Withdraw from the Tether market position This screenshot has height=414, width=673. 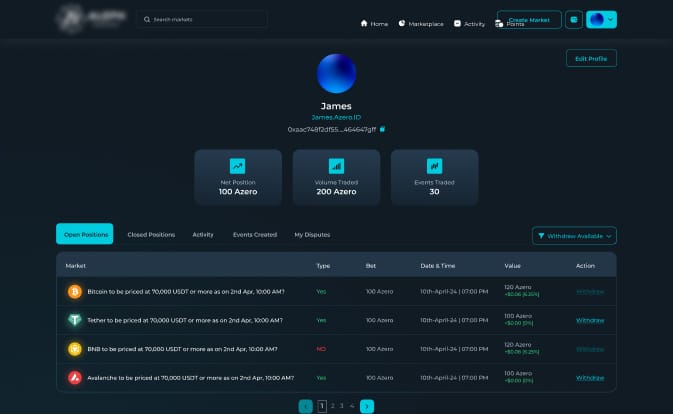(x=590, y=320)
